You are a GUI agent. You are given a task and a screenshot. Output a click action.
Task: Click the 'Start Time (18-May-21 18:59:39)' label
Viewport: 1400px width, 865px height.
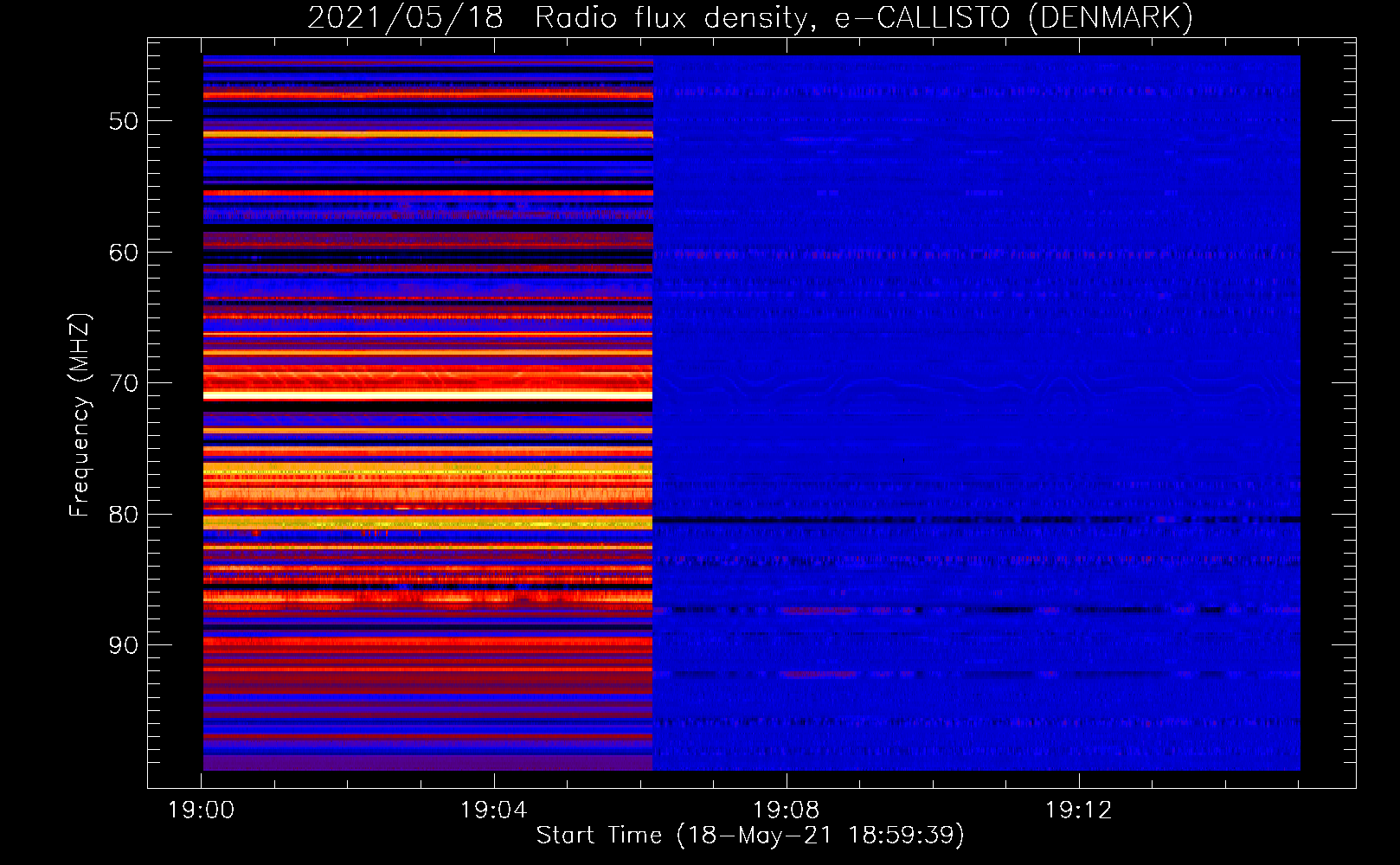point(750,835)
